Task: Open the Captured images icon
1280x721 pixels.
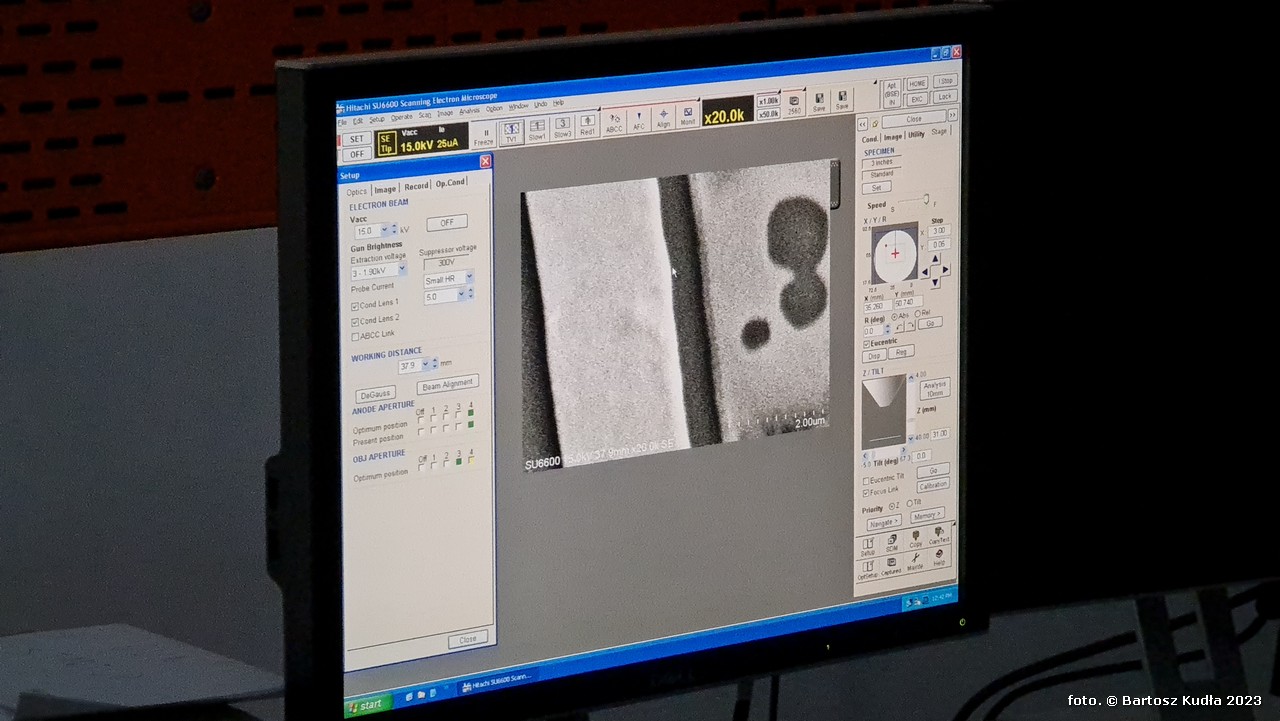Action: click(x=891, y=566)
